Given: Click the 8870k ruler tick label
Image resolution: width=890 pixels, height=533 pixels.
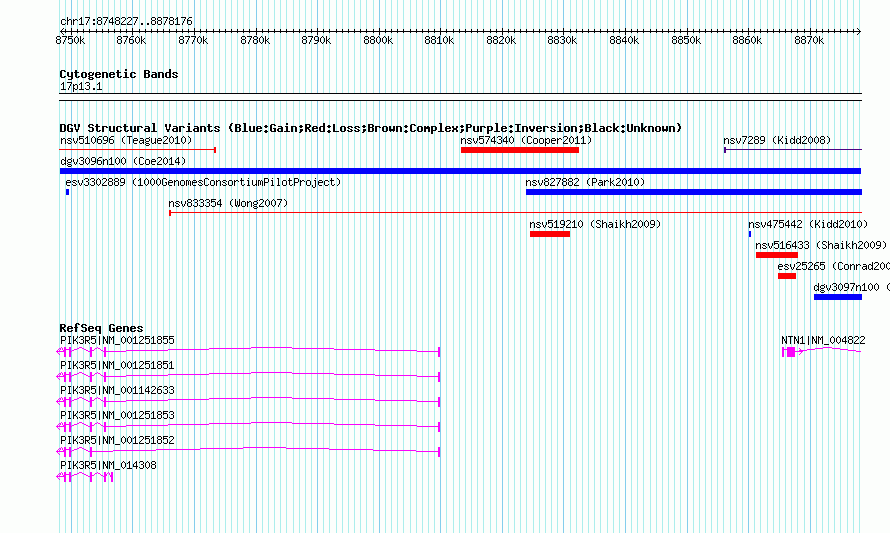Looking at the screenshot, I should (809, 40).
